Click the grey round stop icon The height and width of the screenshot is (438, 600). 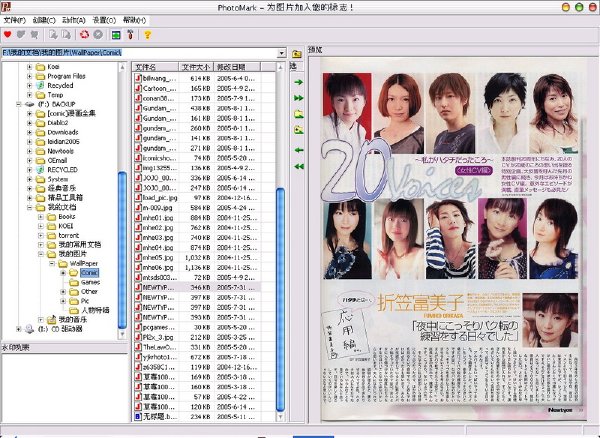pyautogui.click(x=98, y=34)
